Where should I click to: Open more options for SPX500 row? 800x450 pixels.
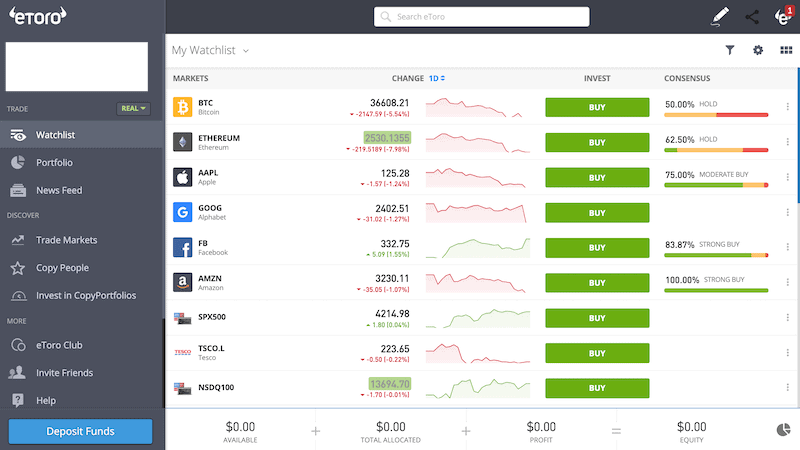tap(787, 317)
